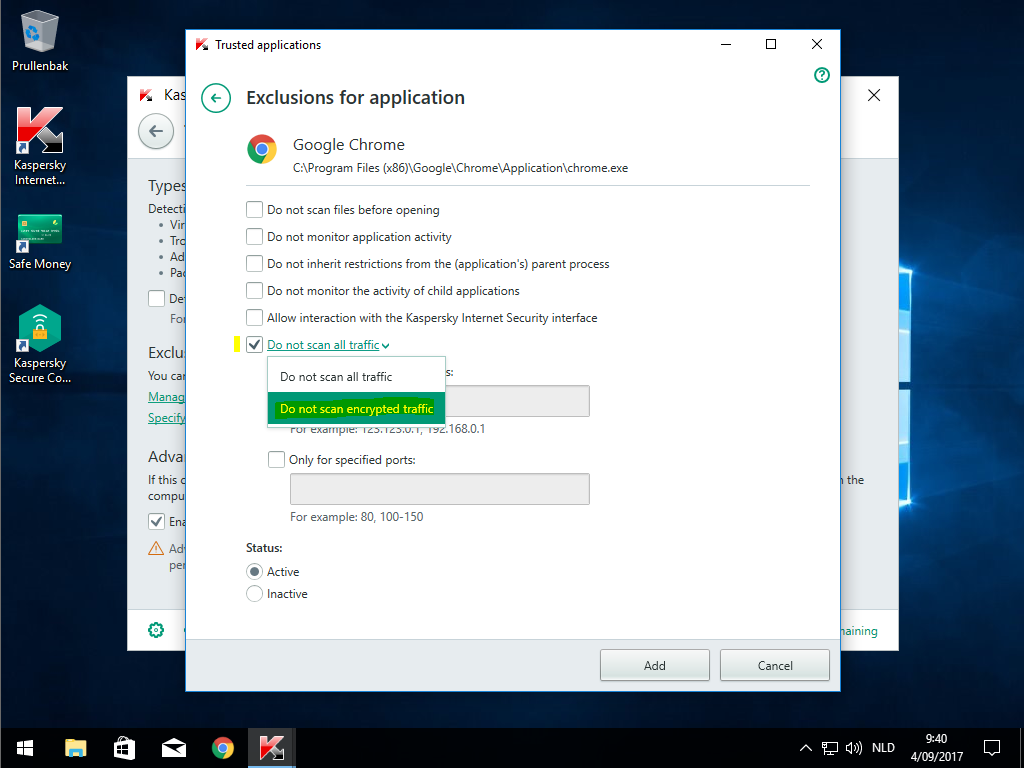1024x768 pixels.
Task: Show hidden tray icons chevron
Action: 806,748
